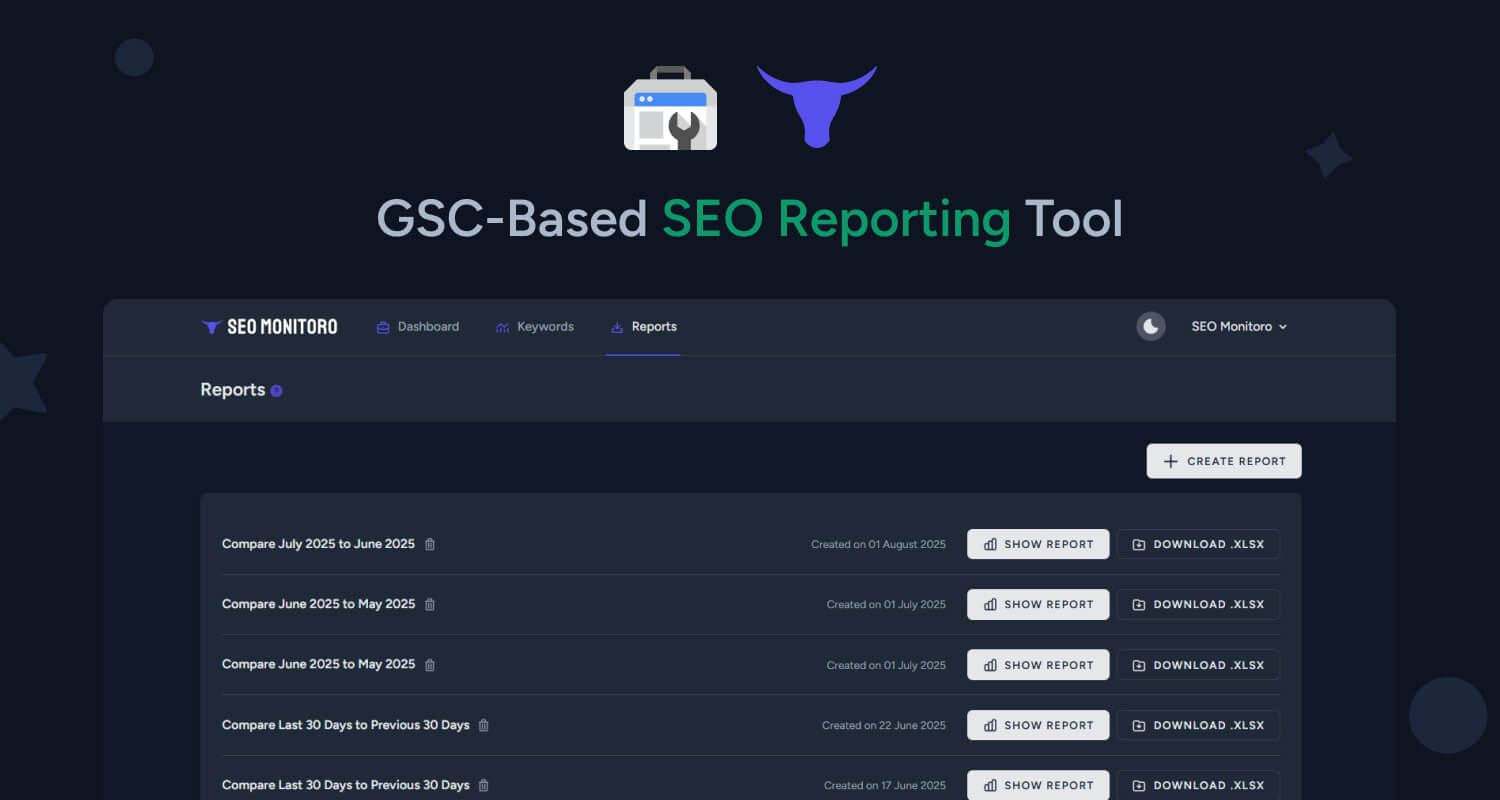Toggle dark mode with the moon button
This screenshot has height=800, width=1500.
point(1151,326)
